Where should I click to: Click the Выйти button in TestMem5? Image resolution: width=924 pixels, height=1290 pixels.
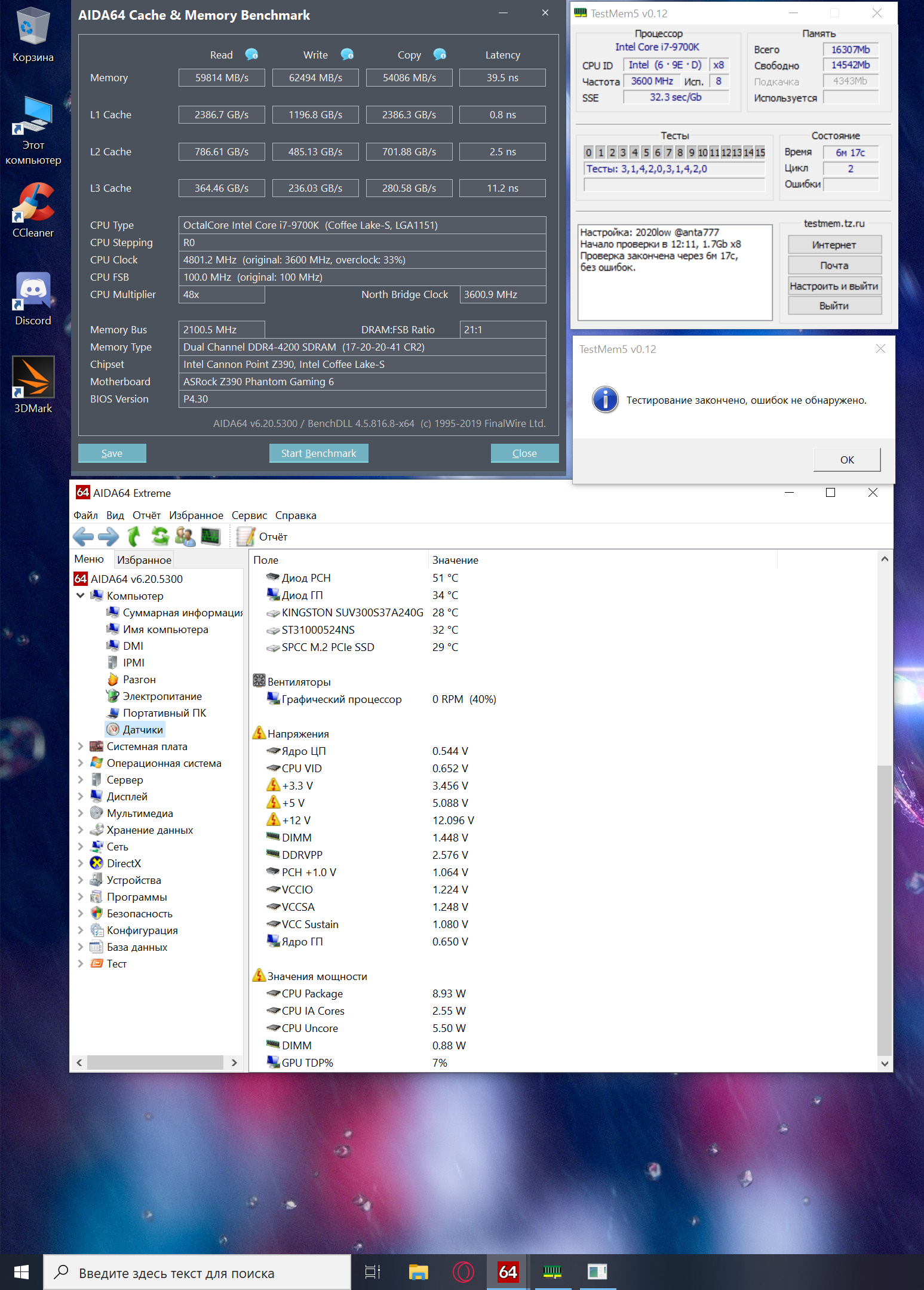click(834, 306)
